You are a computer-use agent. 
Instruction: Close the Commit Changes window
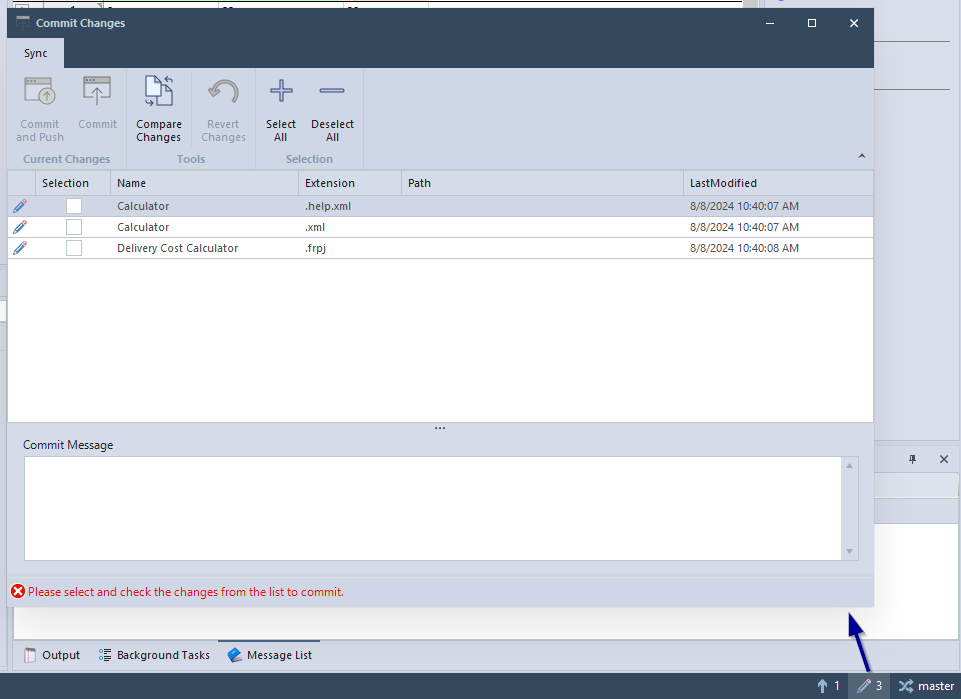853,23
